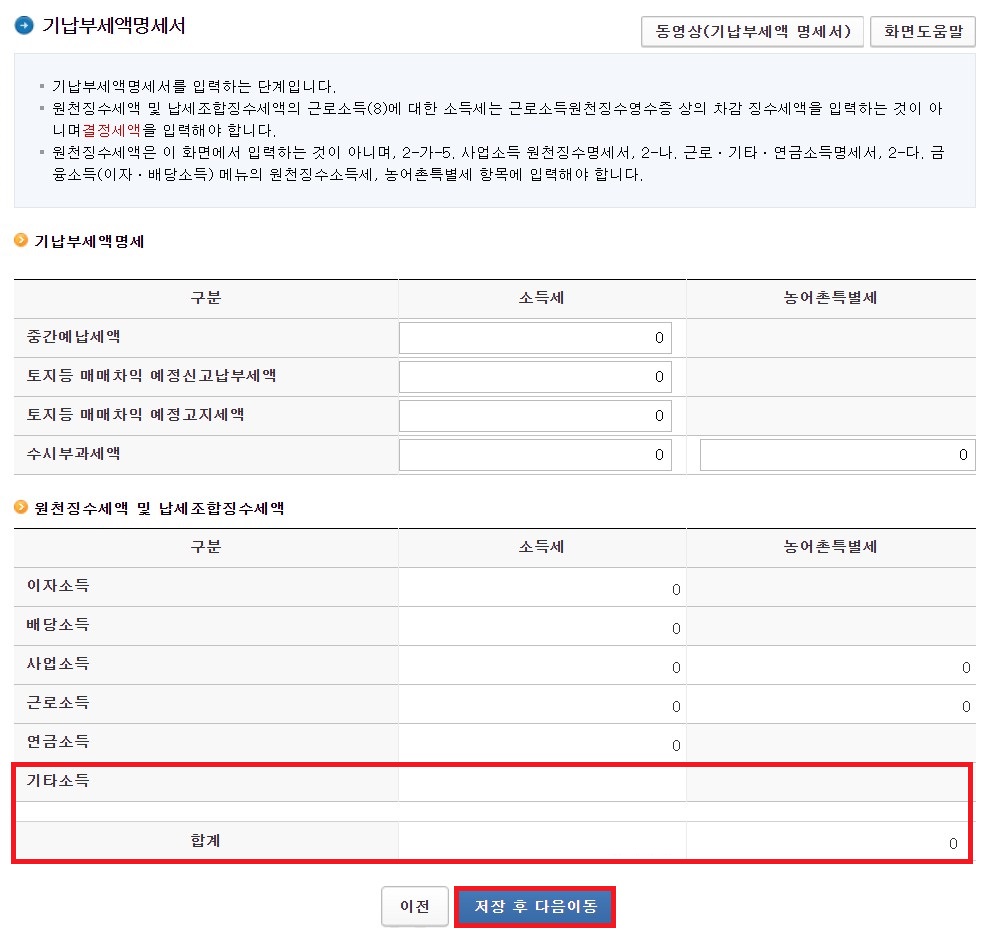Viewport: 984px width, 937px height.
Task: Open the 동영상(기납부세액 명세서) video guide
Action: click(x=752, y=31)
